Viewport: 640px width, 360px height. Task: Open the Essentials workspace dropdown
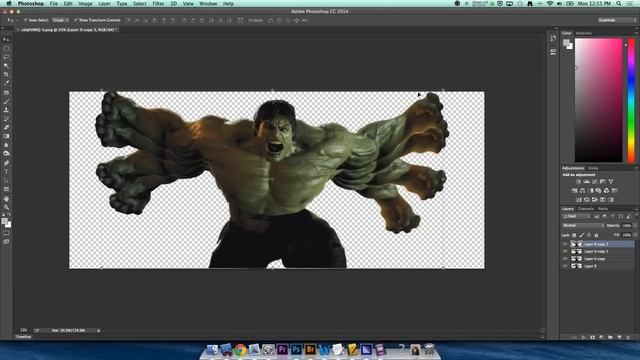pyautogui.click(x=616, y=20)
